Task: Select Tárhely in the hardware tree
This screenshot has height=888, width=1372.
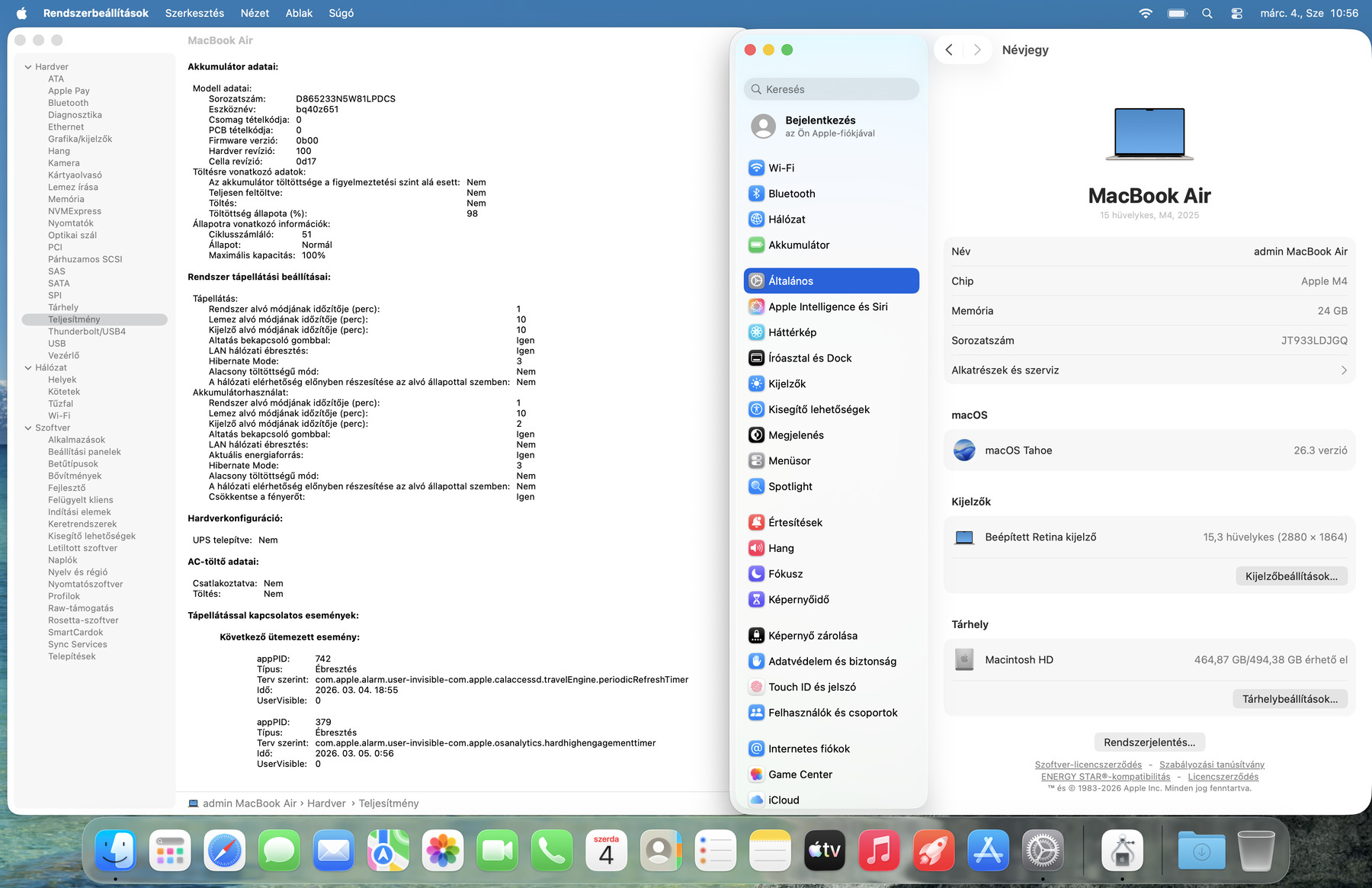Action: (x=63, y=307)
